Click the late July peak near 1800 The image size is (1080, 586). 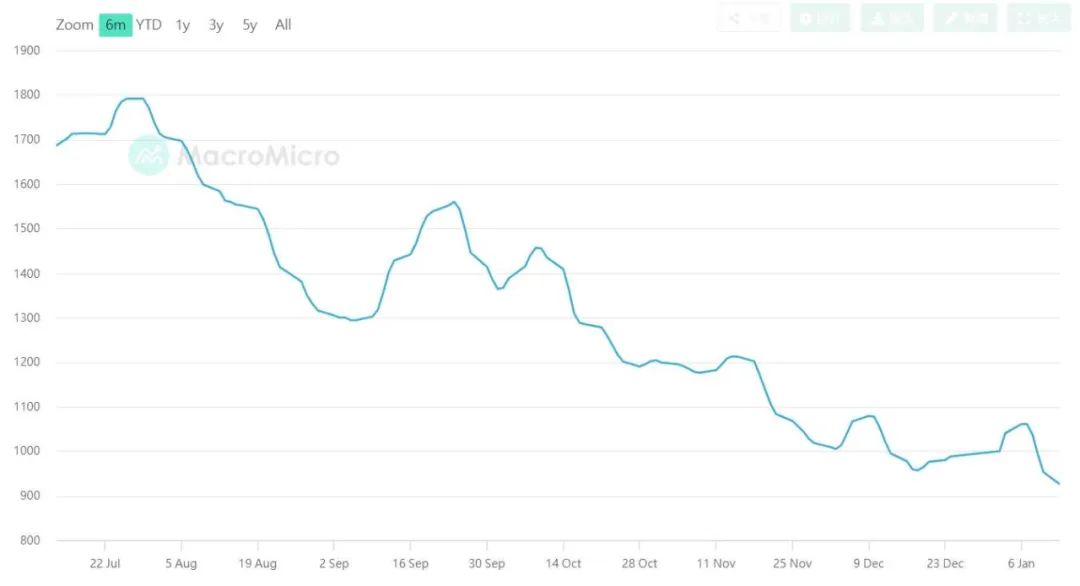(134, 98)
